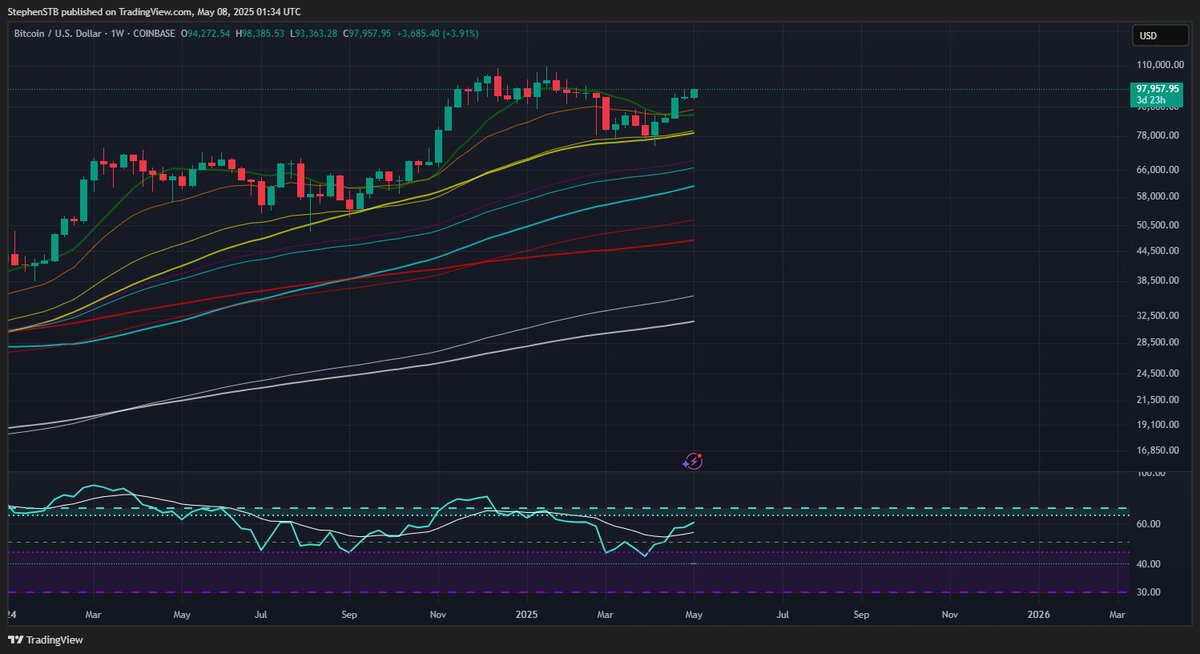Viewport: 1200px width, 654px height.
Task: Click the COINBASE exchange label
Action: (x=152, y=33)
